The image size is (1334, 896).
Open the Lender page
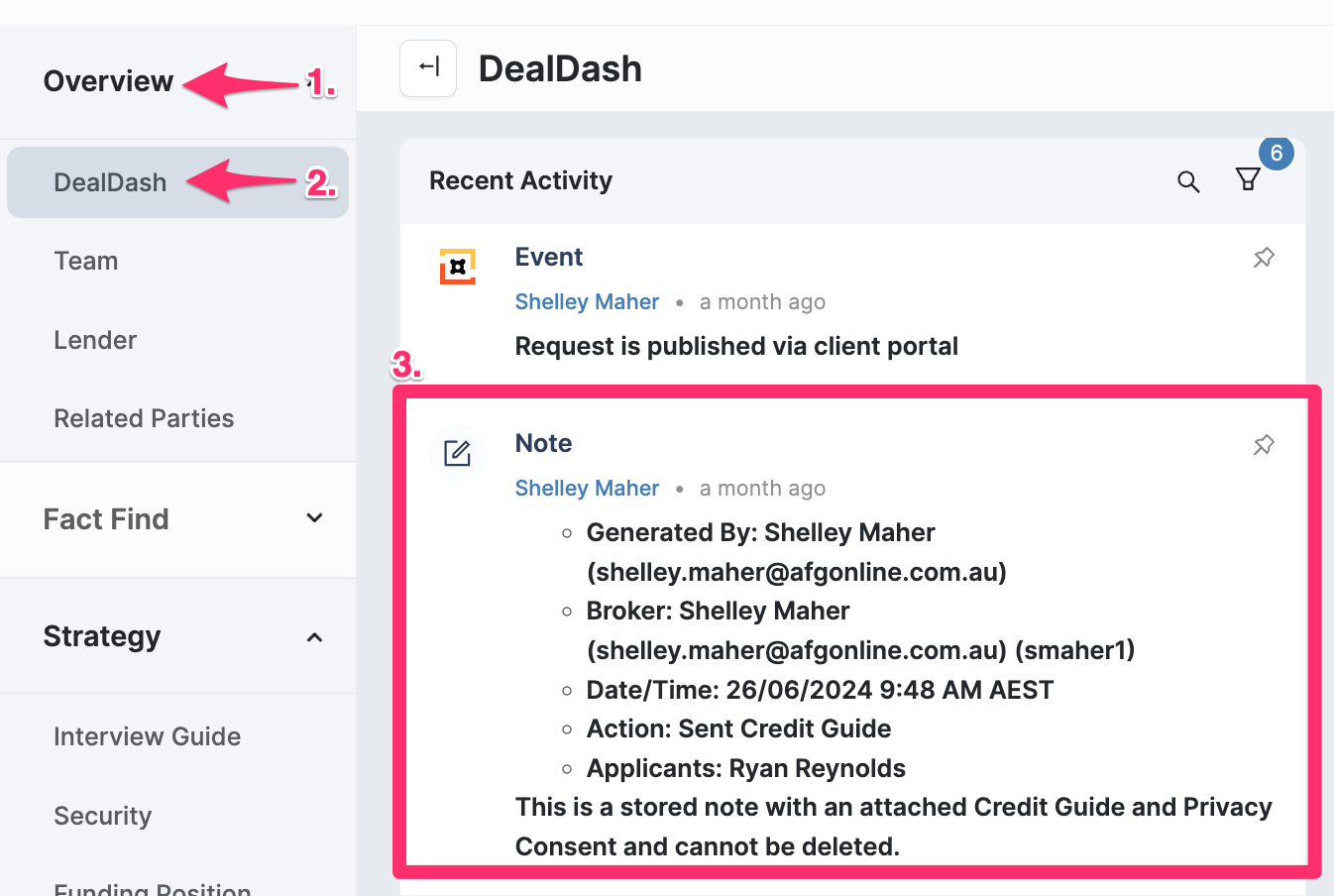(95, 340)
